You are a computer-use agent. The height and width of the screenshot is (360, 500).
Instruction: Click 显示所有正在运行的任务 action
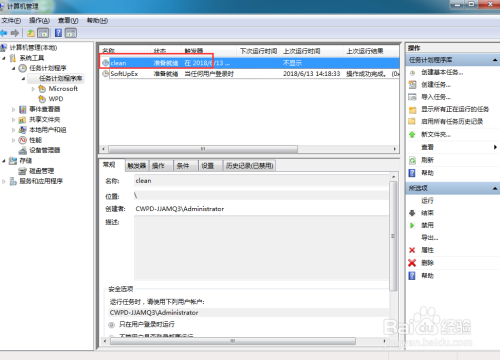tap(455, 109)
